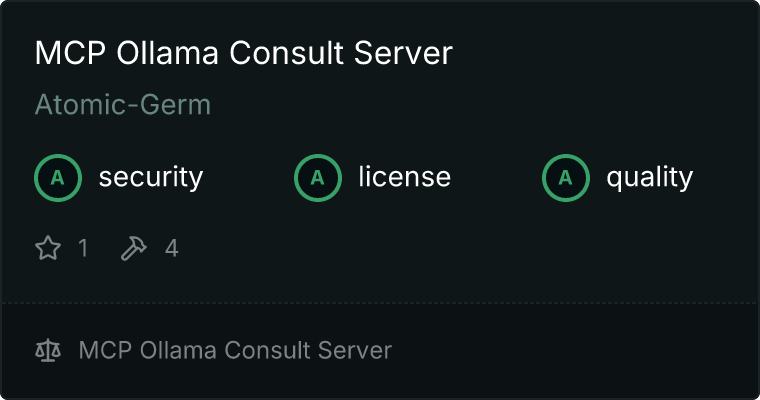Click the quality grade A badge
The width and height of the screenshot is (760, 400).
click(x=566, y=178)
